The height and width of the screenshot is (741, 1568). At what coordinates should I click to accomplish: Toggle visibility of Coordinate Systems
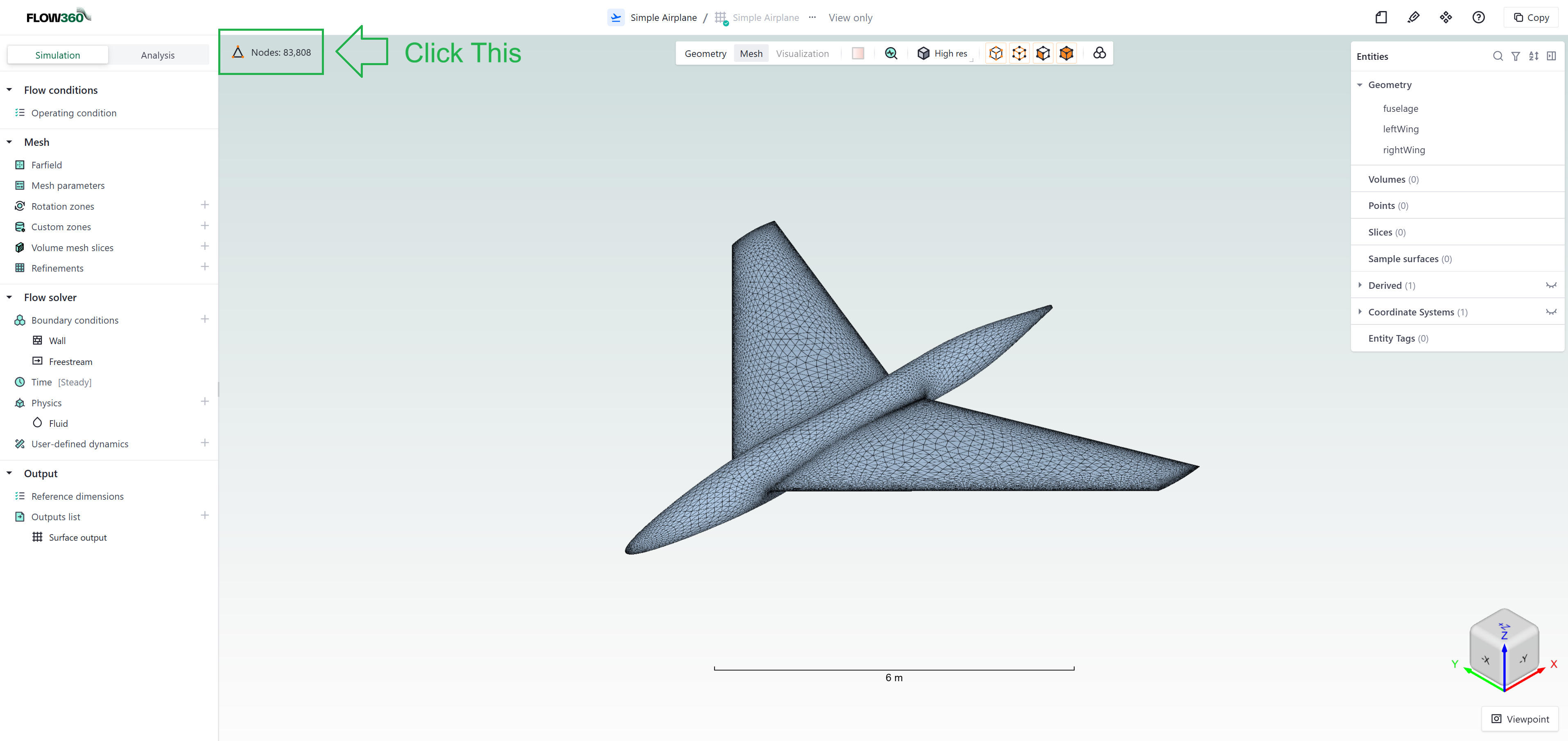point(1551,312)
